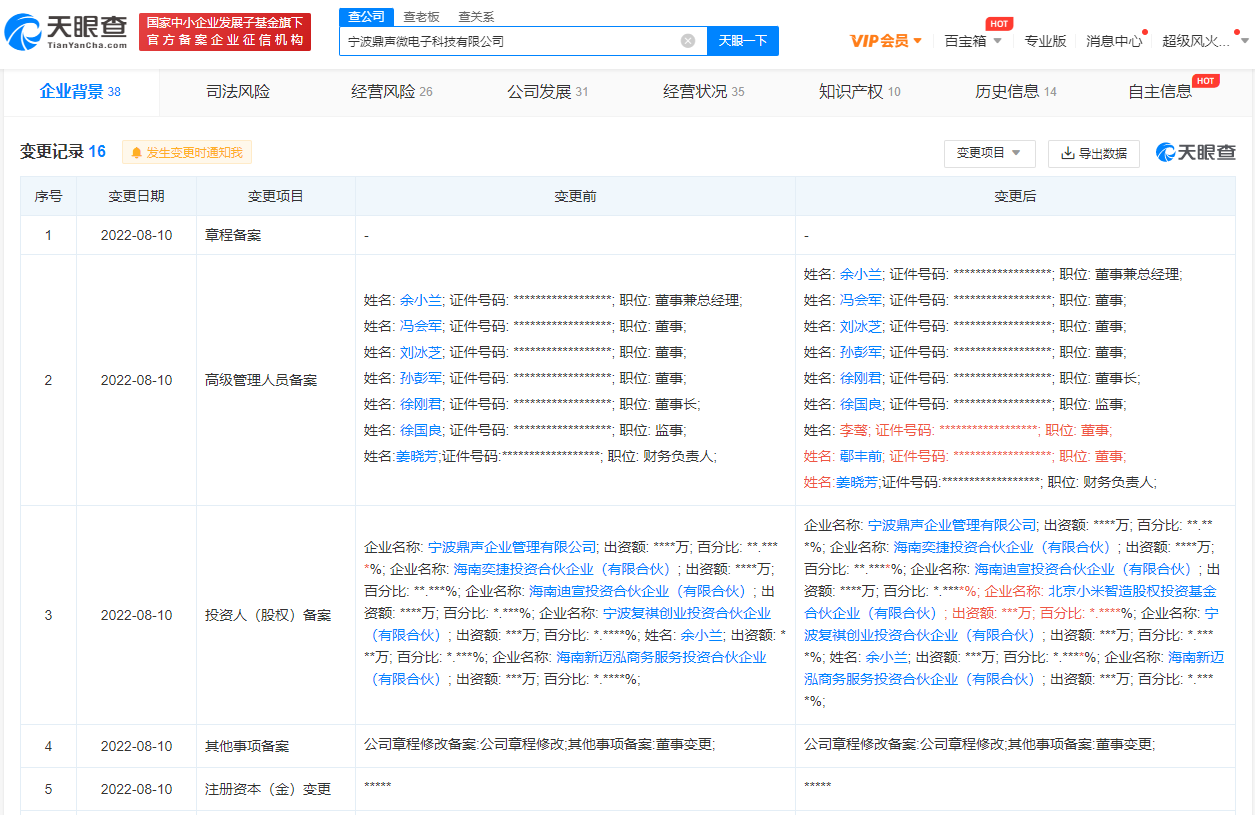Click the 变更日期 column header

click(137, 196)
